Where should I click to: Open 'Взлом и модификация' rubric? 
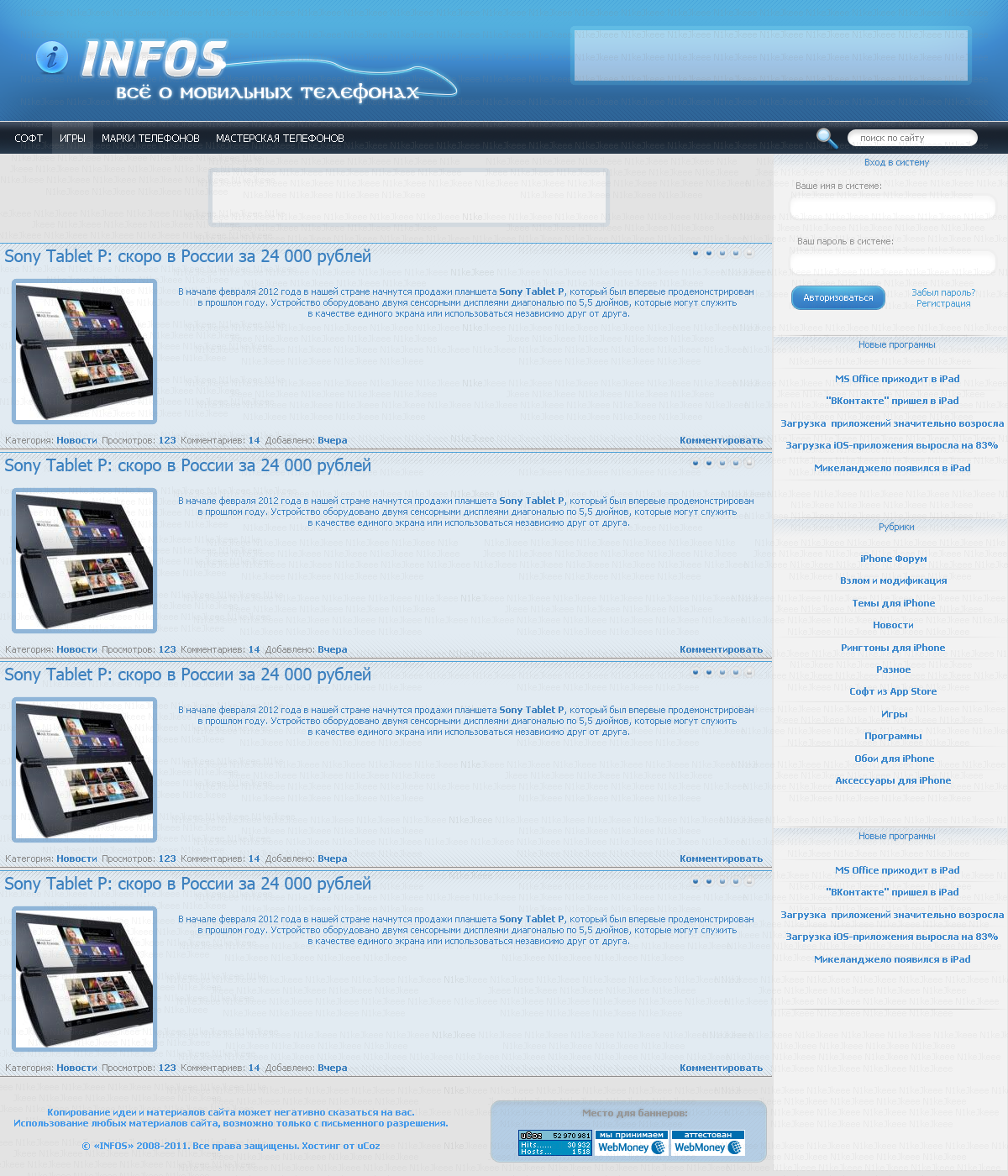click(x=893, y=580)
